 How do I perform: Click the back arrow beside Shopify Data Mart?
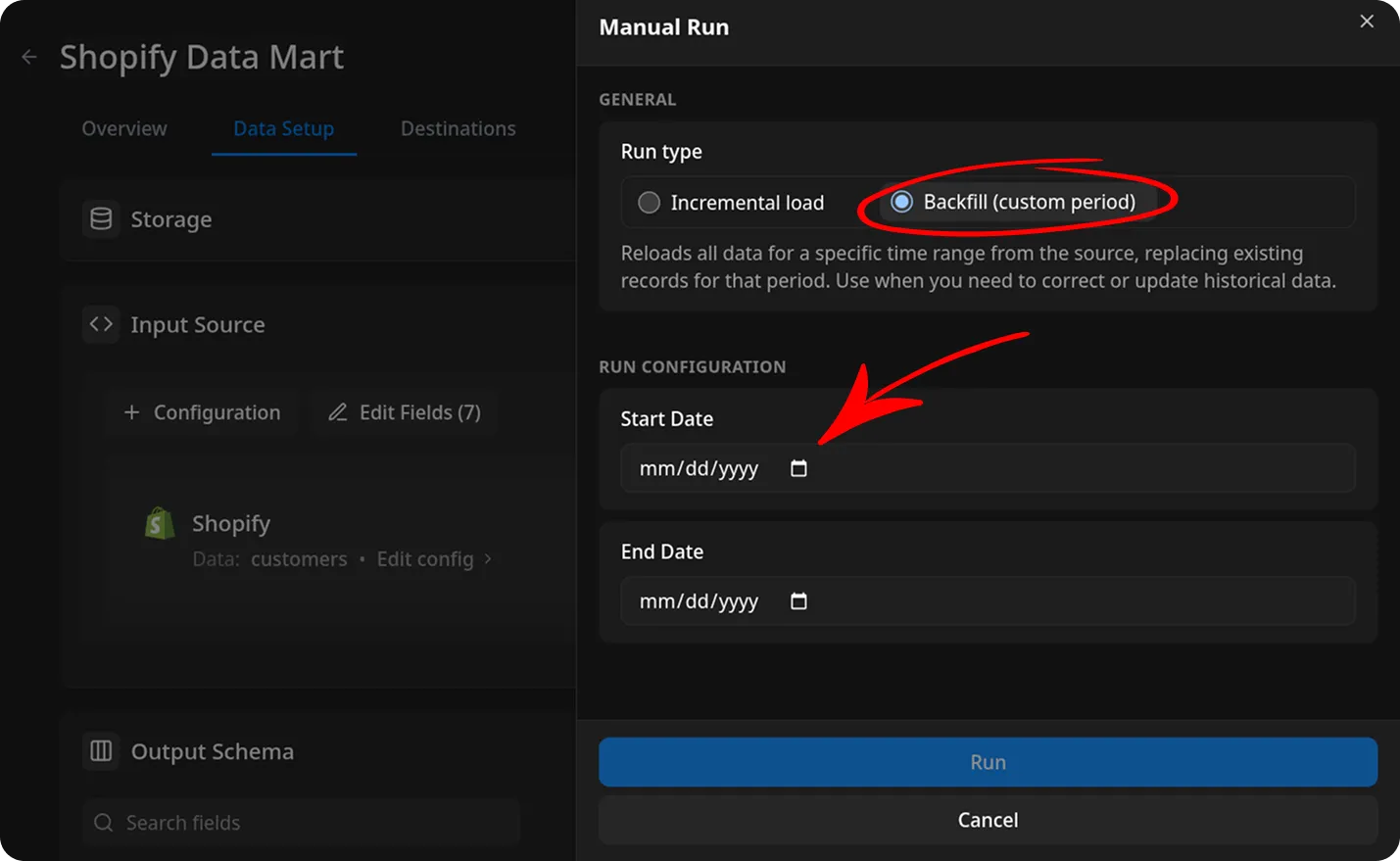pos(28,57)
